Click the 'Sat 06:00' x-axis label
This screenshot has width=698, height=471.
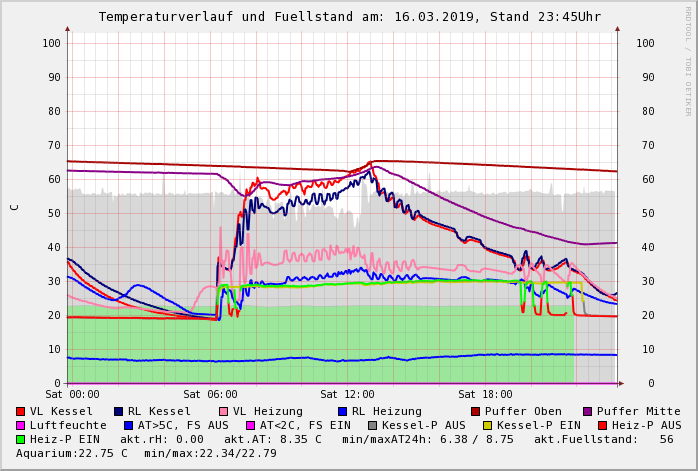pos(210,394)
